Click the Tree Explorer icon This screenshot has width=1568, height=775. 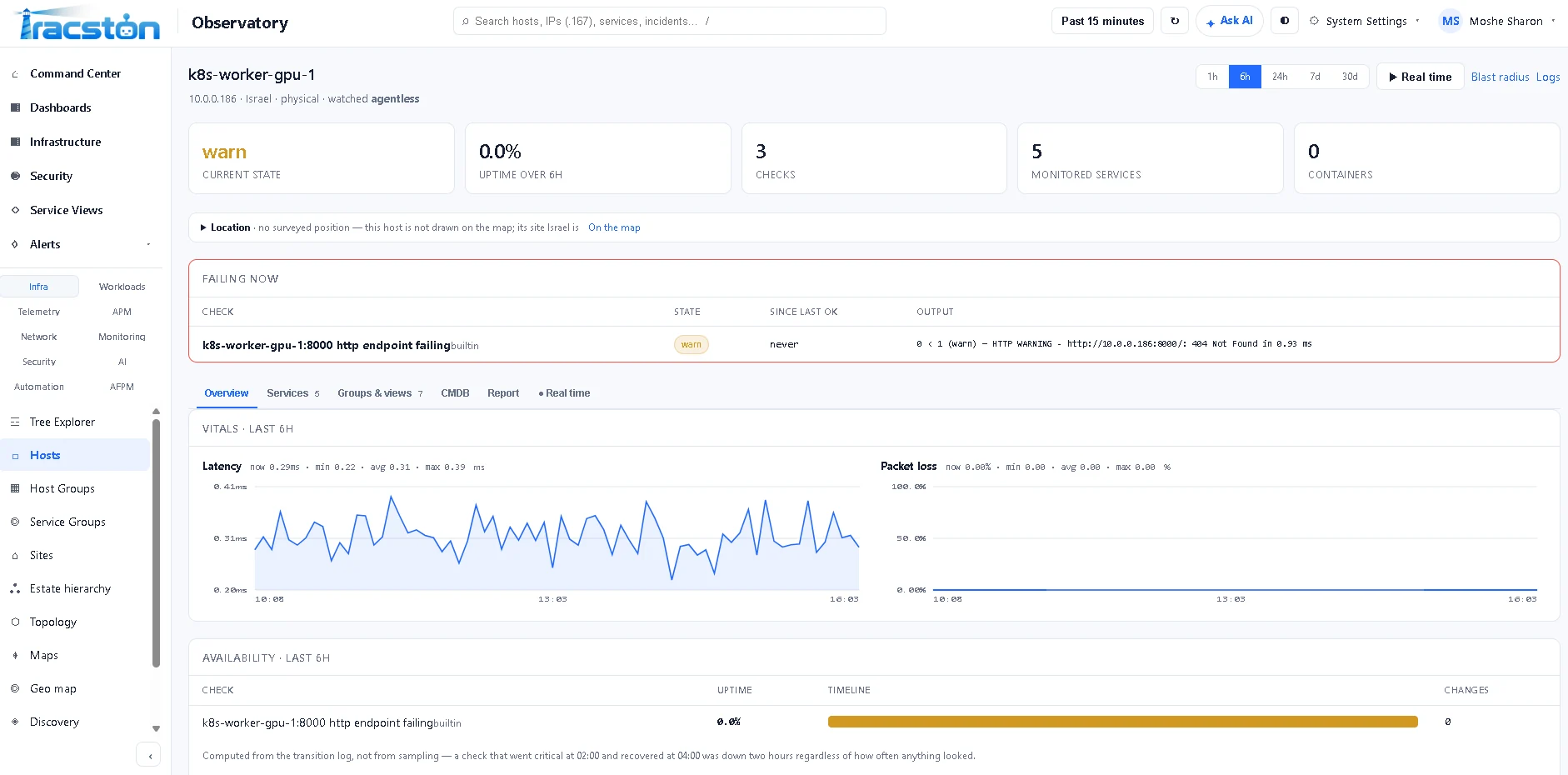[x=15, y=422]
